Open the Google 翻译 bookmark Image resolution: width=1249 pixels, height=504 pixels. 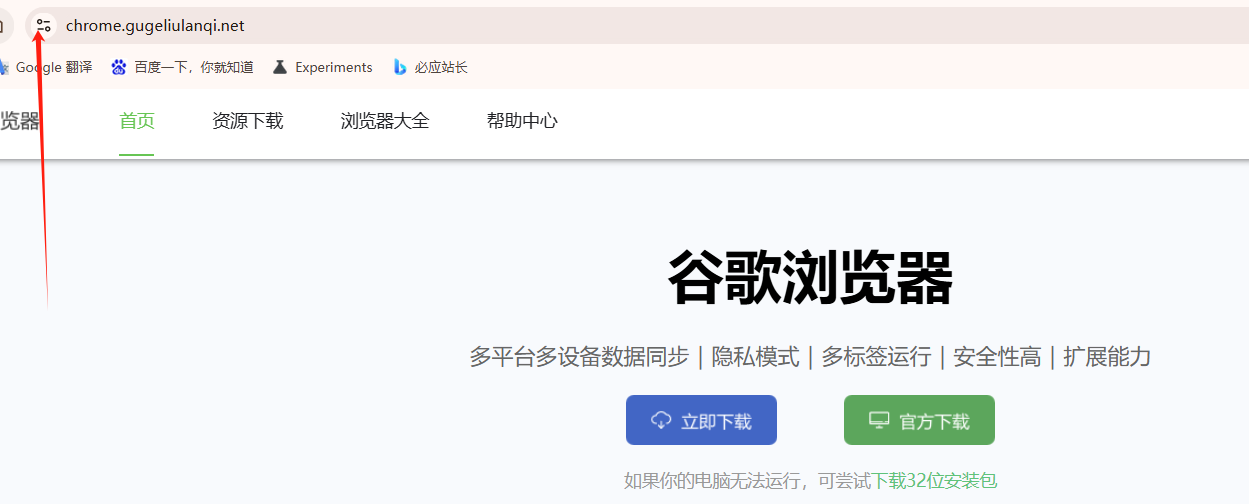[46, 67]
